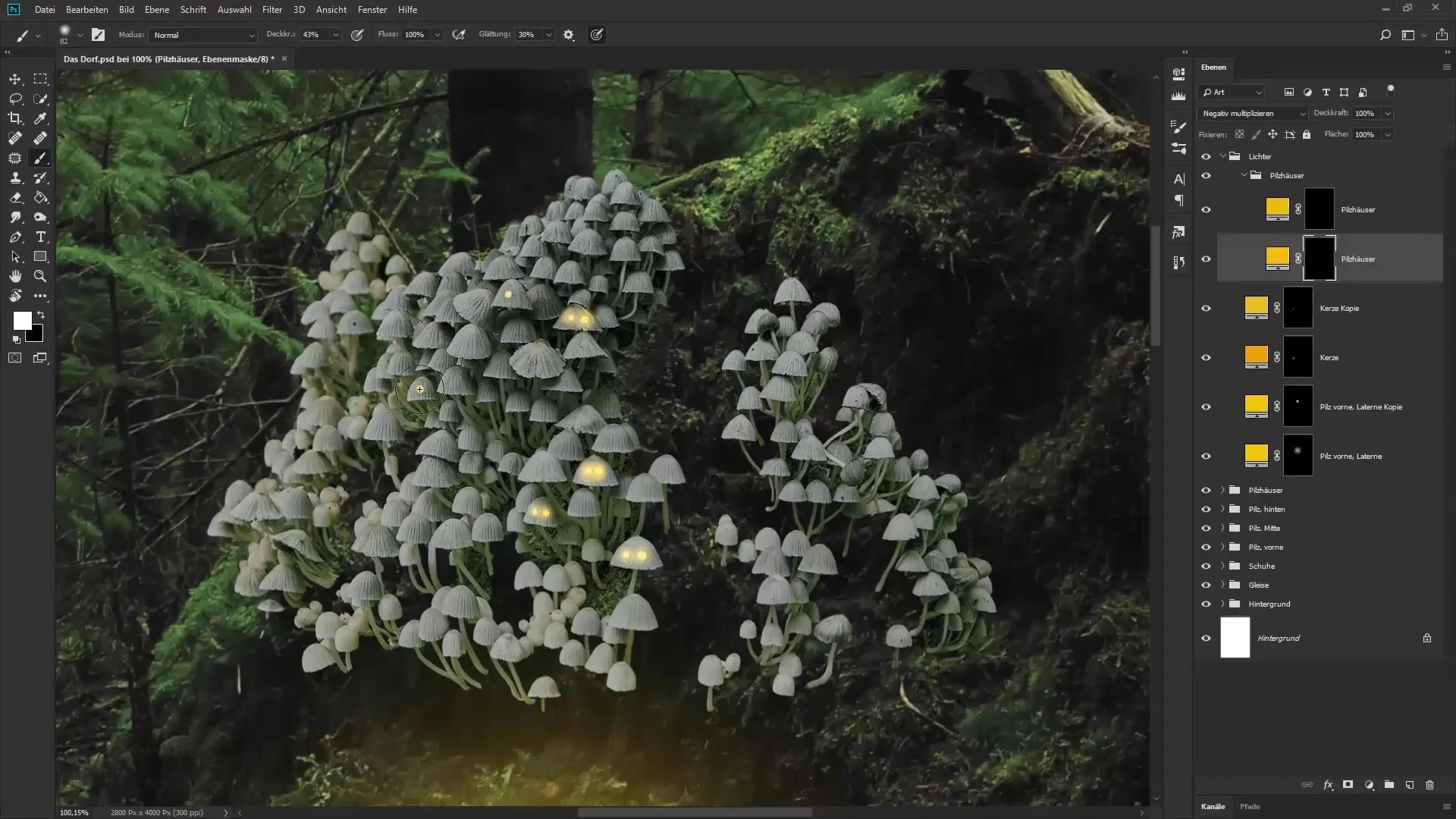
Task: Click the background color swatch
Action: pyautogui.click(x=36, y=336)
